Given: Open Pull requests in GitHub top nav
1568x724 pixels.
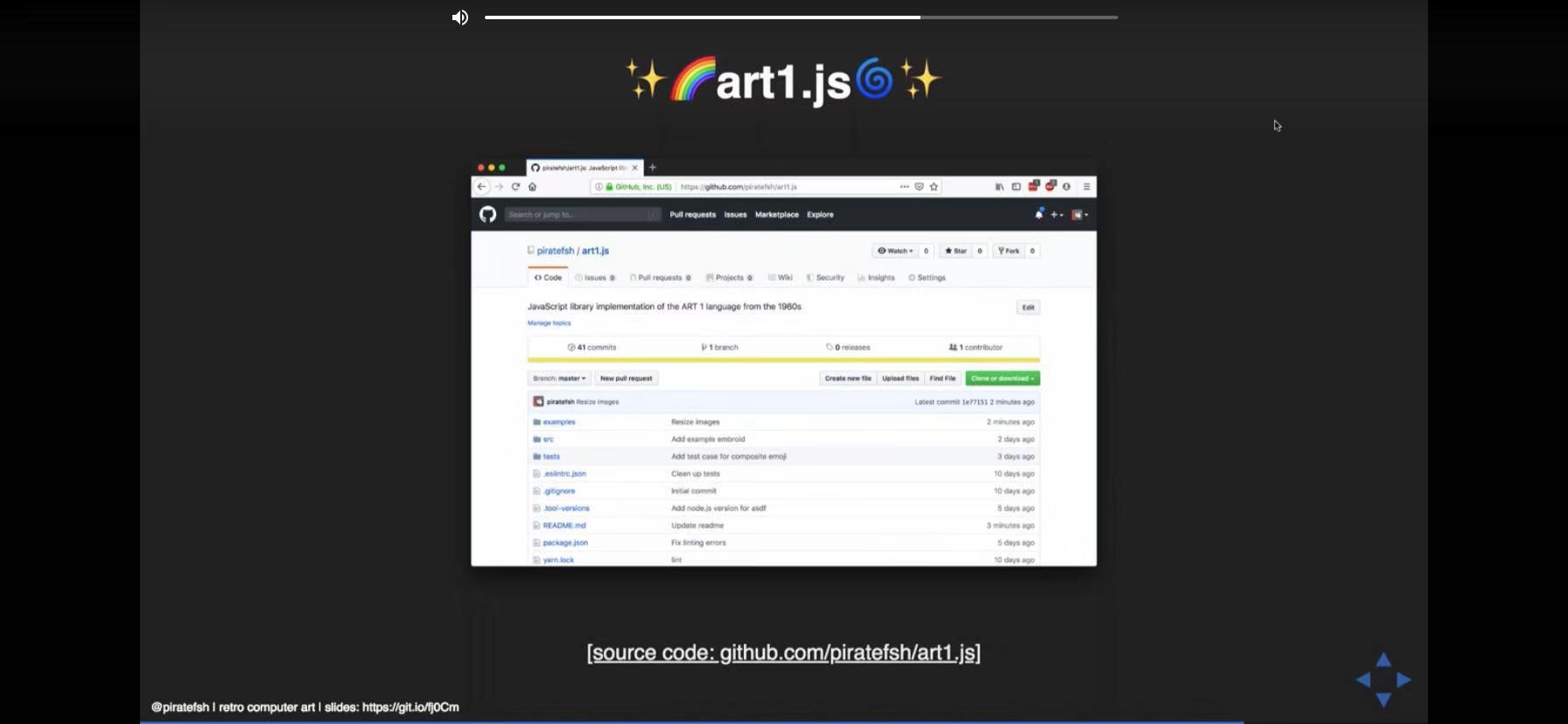Looking at the screenshot, I should (693, 214).
